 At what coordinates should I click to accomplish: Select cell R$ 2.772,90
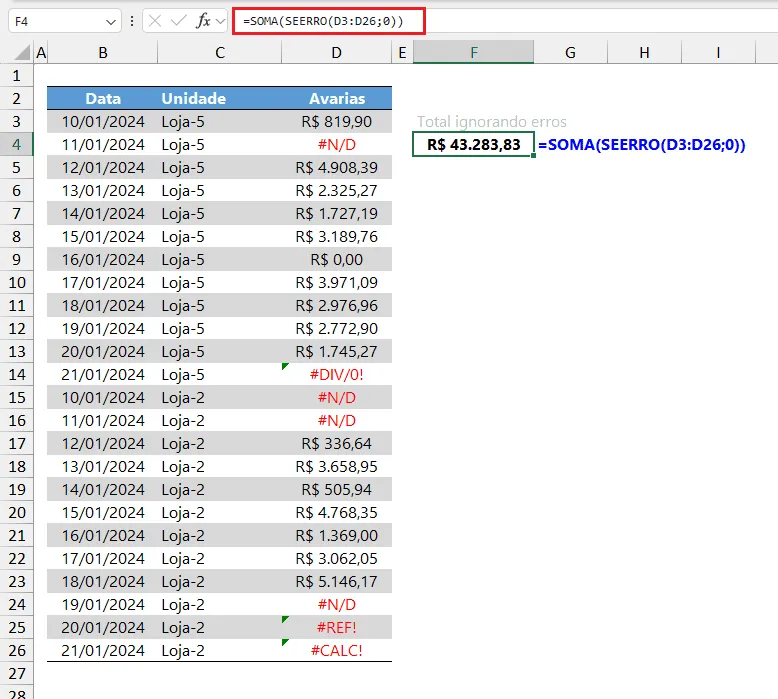(x=336, y=328)
